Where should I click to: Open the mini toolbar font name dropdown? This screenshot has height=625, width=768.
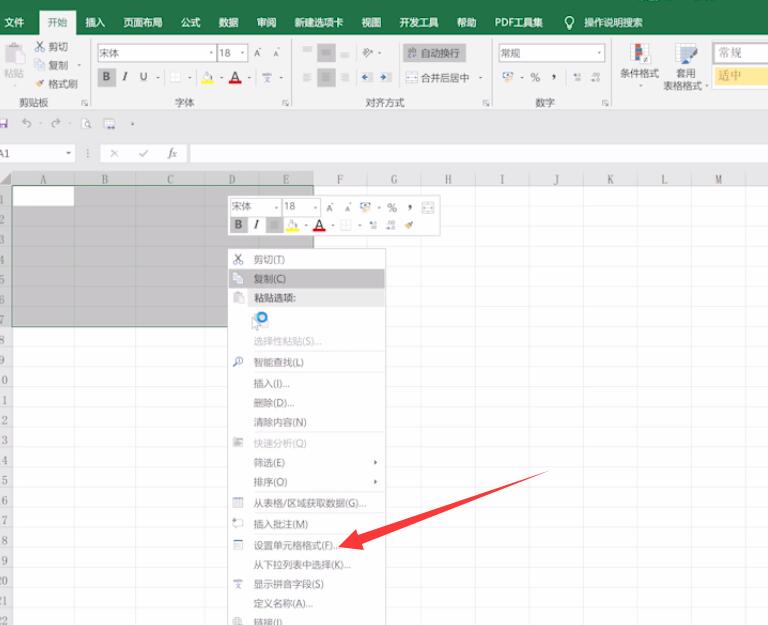276,207
